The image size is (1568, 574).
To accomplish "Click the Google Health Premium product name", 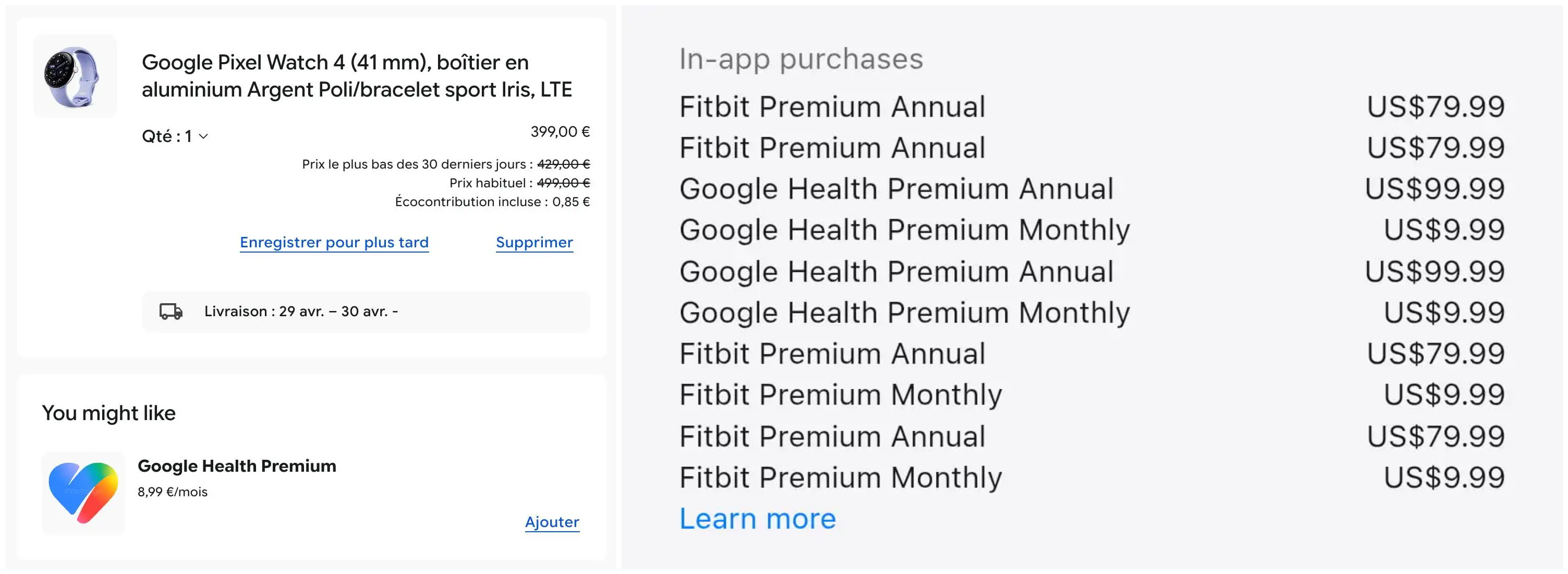I will (x=237, y=466).
